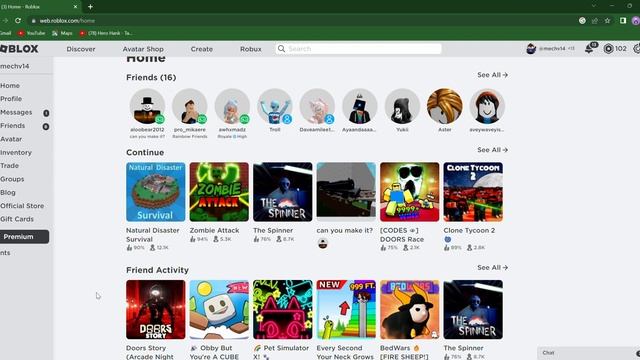
Task: Open friend Ayaandasaa's avatar
Action: point(360,107)
